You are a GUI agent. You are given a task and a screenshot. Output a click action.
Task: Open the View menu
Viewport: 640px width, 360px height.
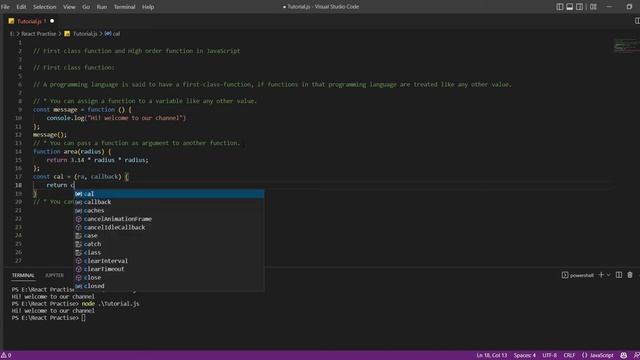69,7
